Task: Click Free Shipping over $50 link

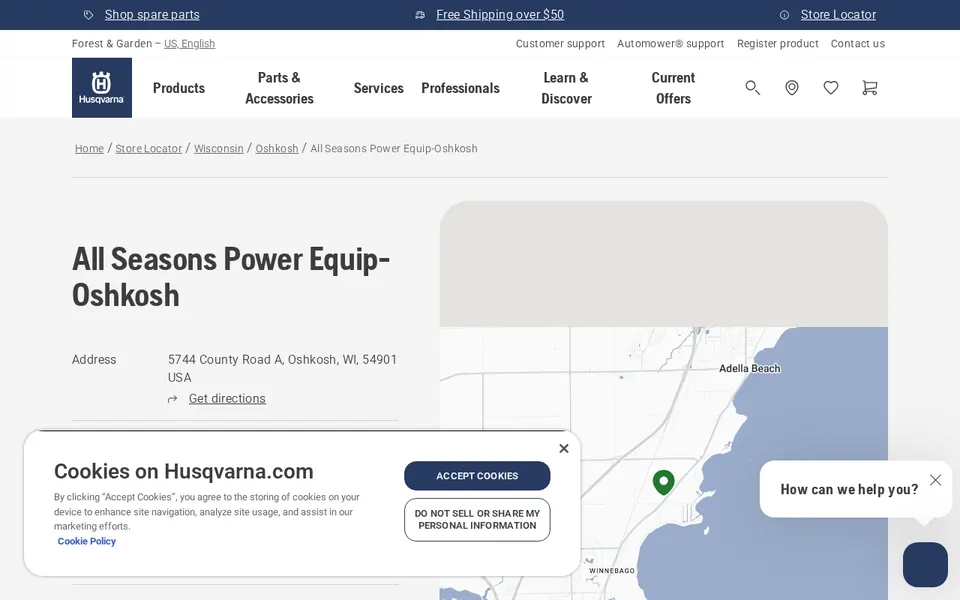Action: point(500,15)
